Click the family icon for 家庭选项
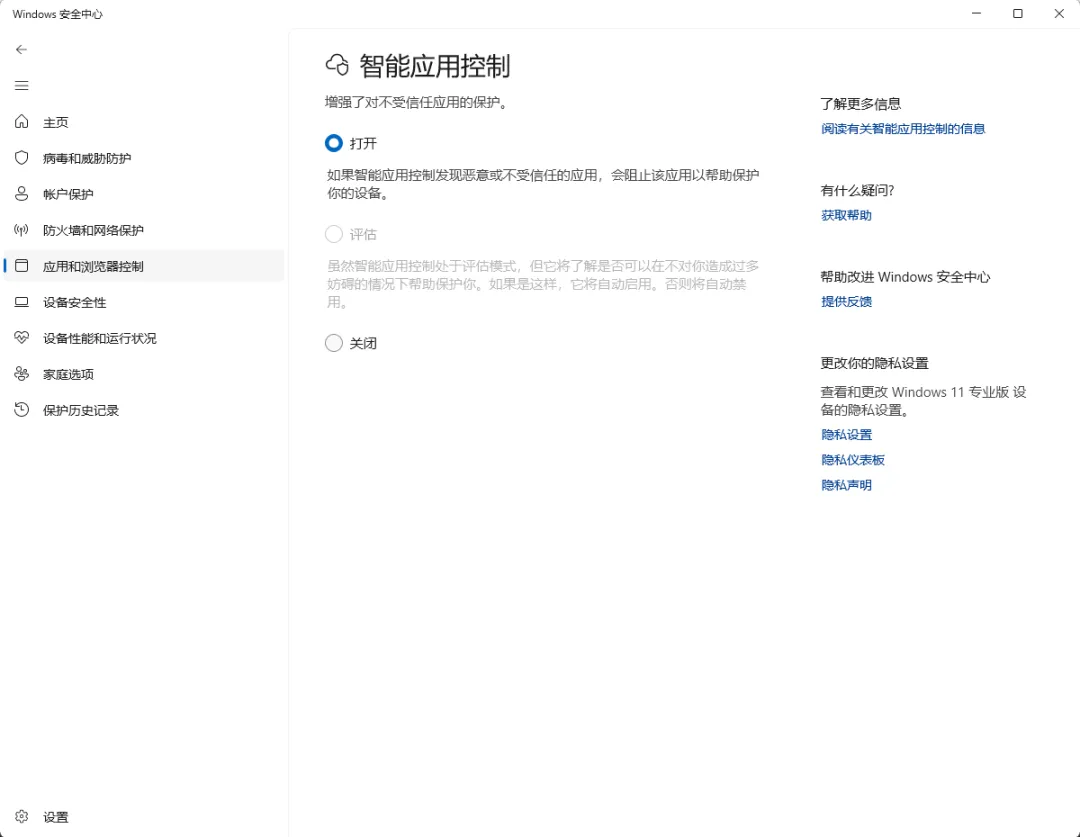 point(21,373)
